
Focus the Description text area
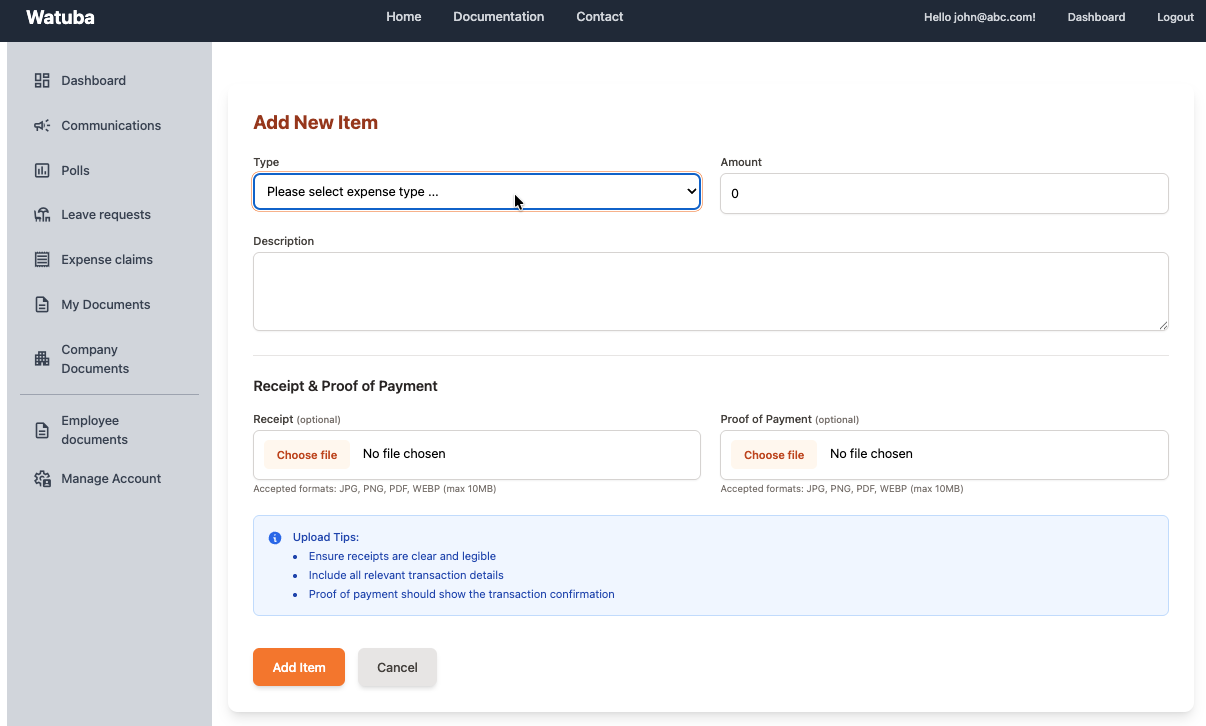pyautogui.click(x=711, y=291)
